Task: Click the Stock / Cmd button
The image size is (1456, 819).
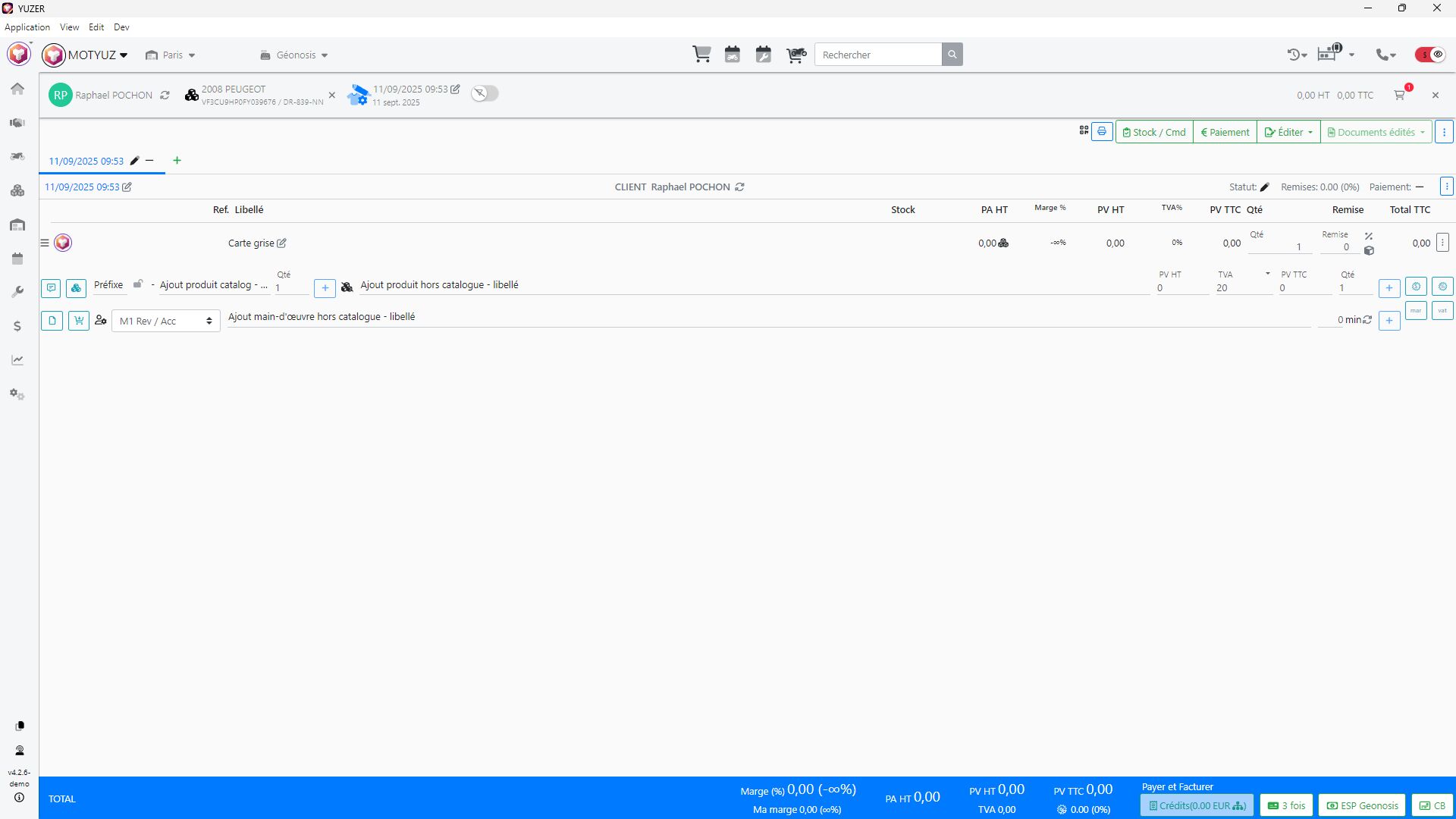Action: (x=1154, y=132)
